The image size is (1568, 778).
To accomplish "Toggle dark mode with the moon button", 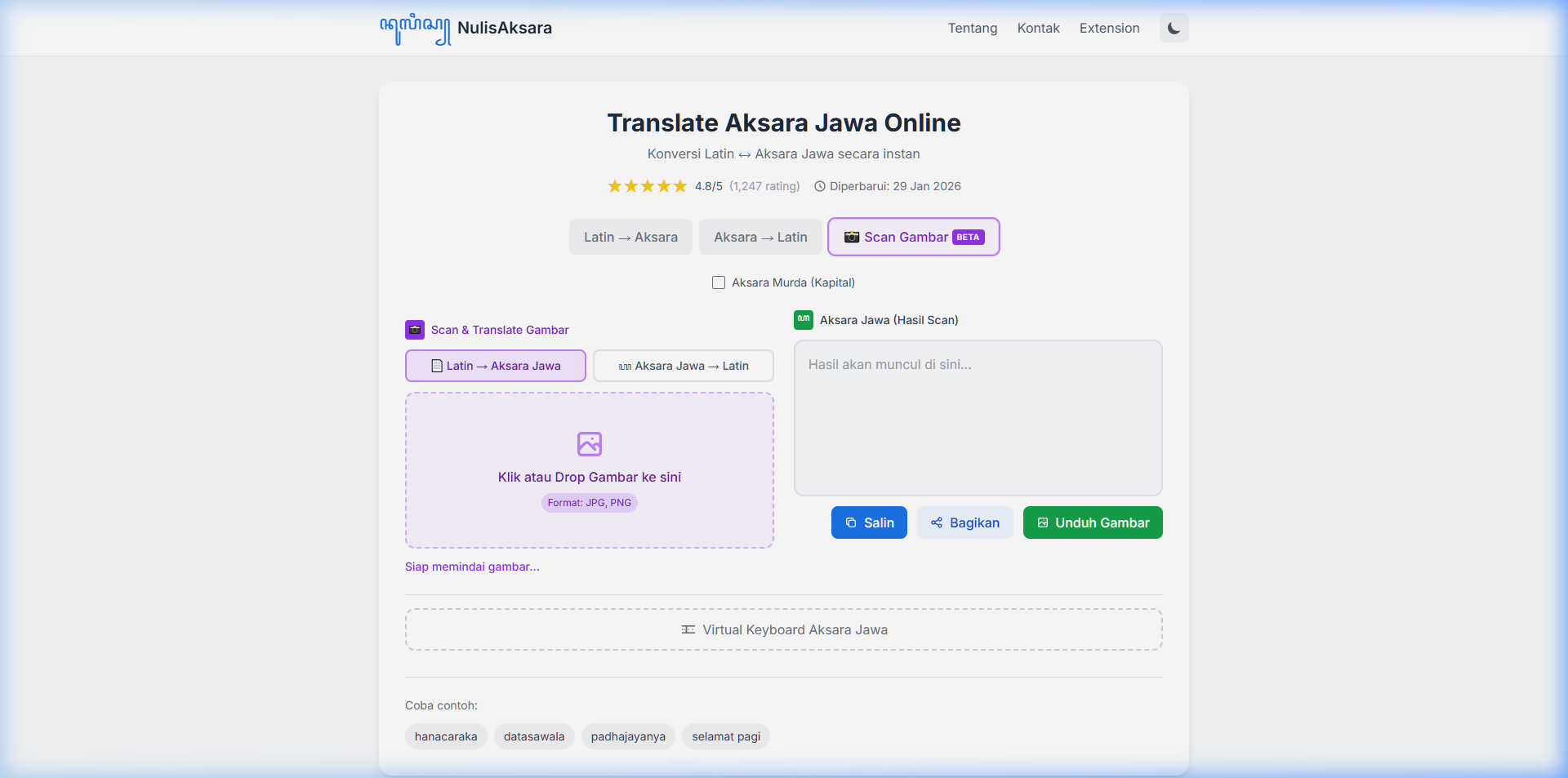I will (x=1174, y=28).
